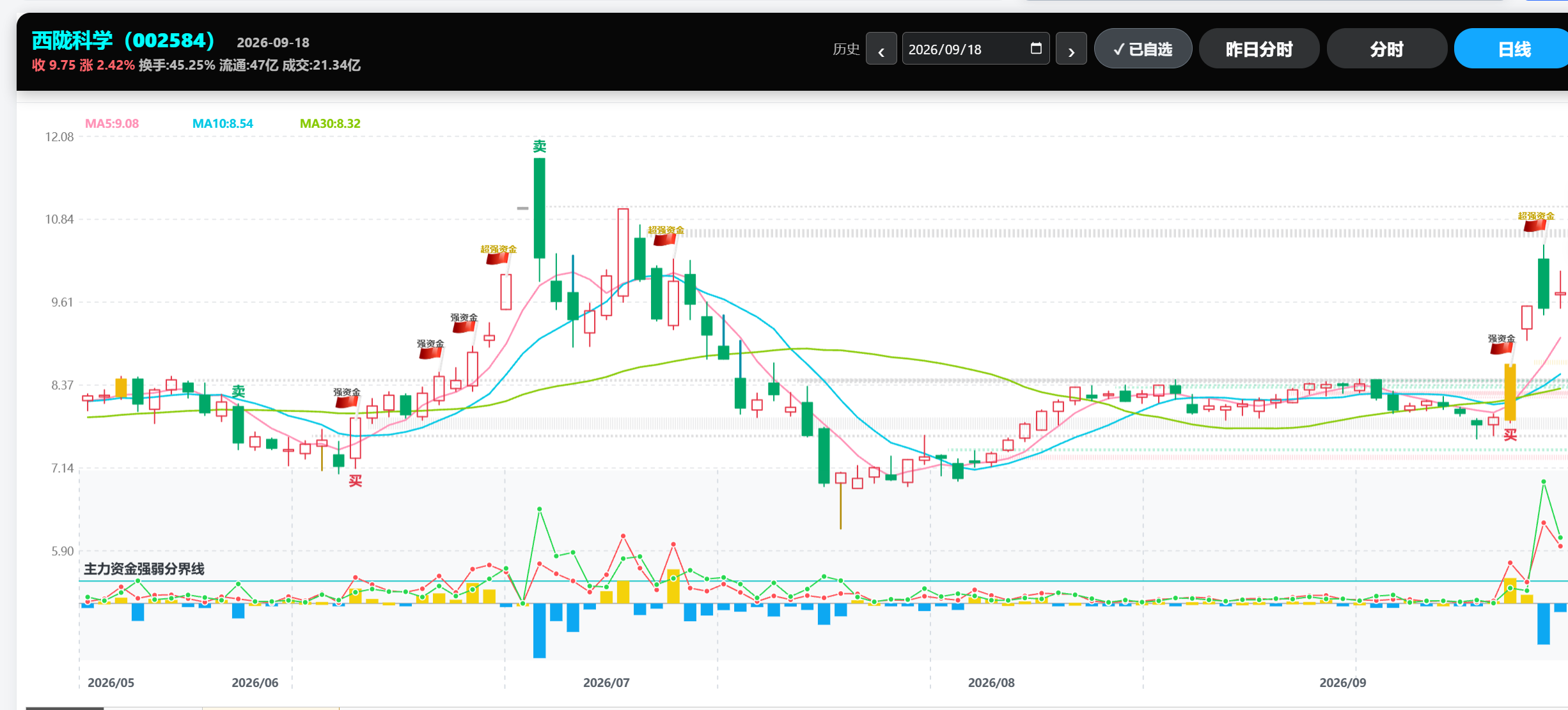Go to the next history date
The image size is (1568, 710).
click(x=1071, y=49)
